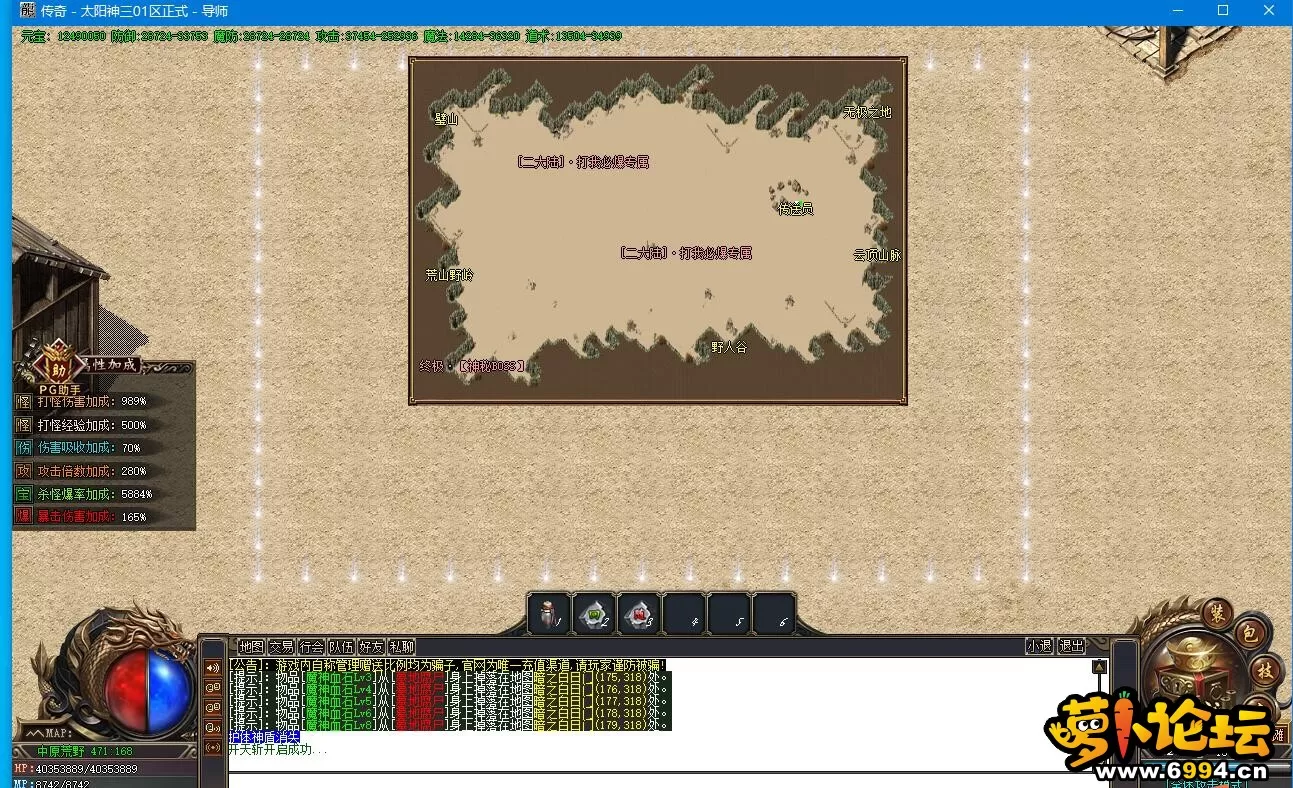Click 传送员 on the map
Screen dimensions: 1293x788
pos(795,209)
